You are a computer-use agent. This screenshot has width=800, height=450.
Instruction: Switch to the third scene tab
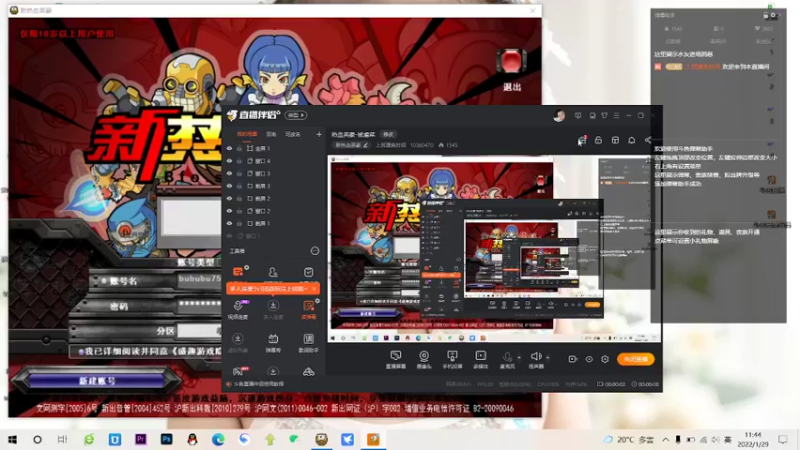click(293, 134)
